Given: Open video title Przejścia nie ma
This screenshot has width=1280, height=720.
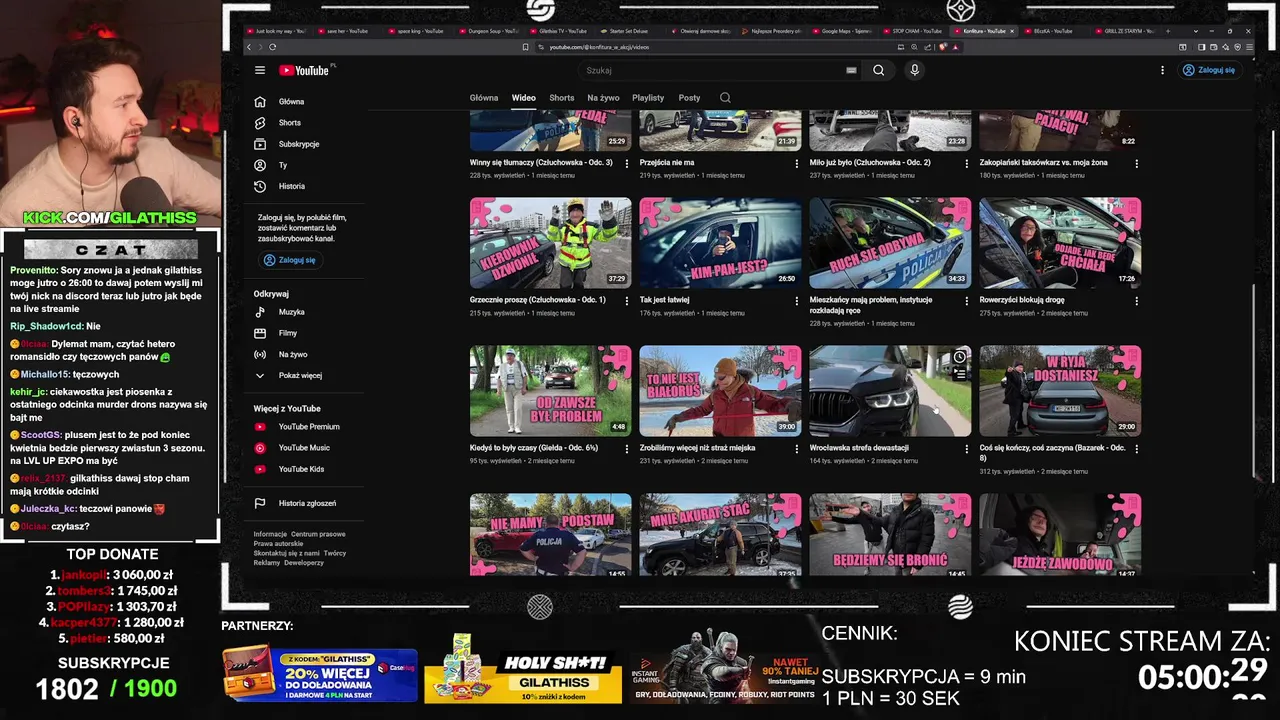Looking at the screenshot, I should tap(667, 162).
